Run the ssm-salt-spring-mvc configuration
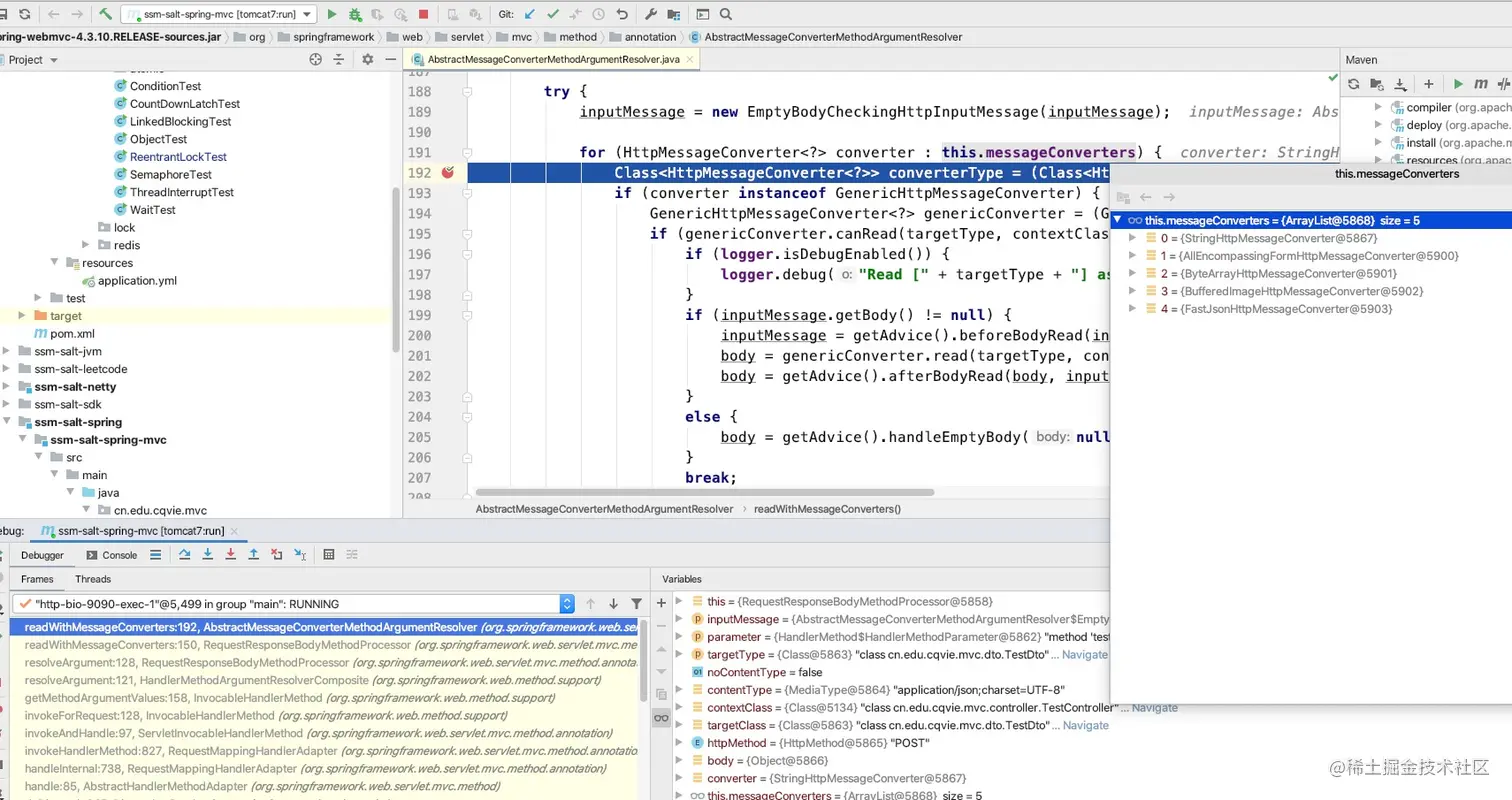The image size is (1512, 800). click(x=332, y=14)
